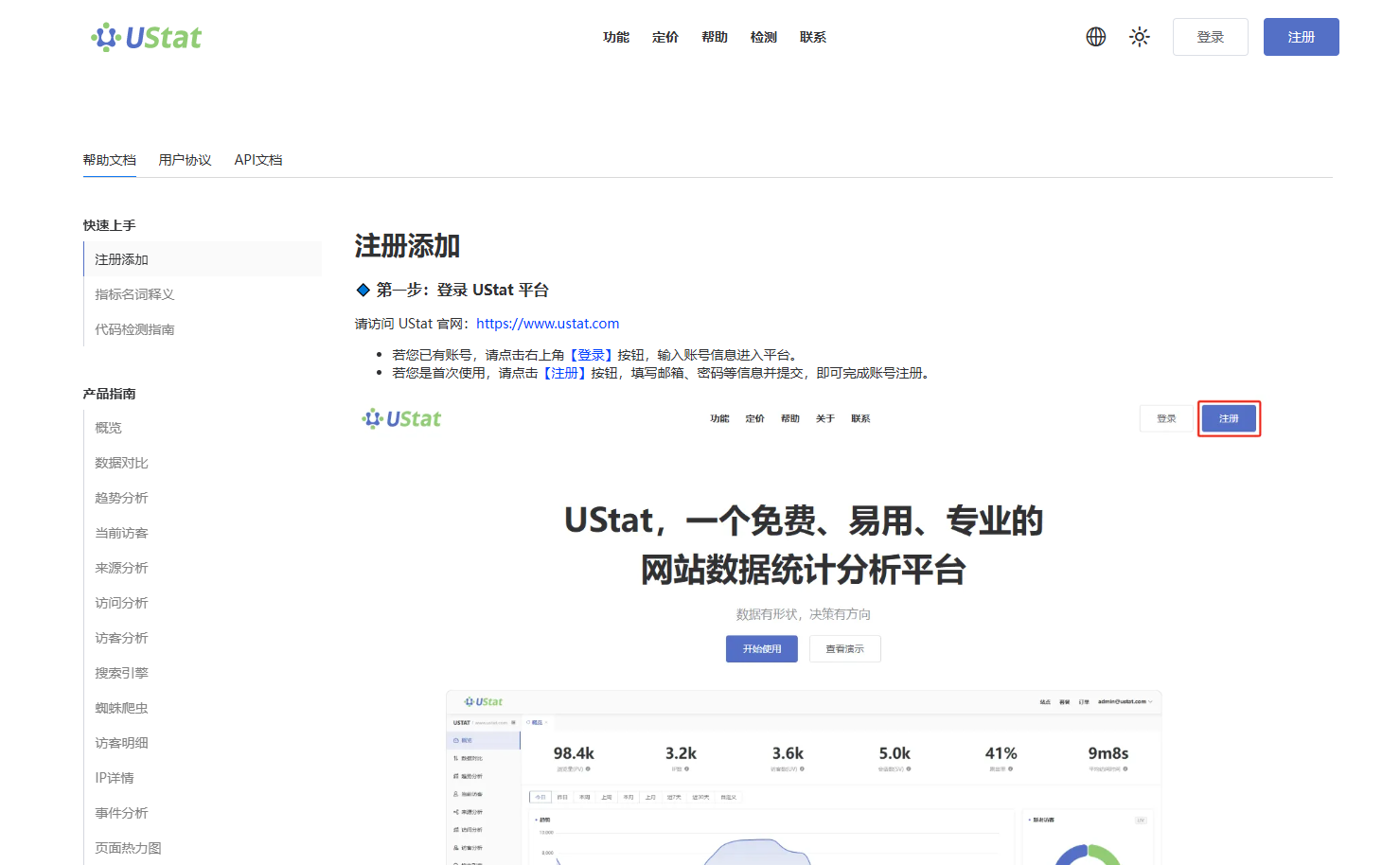Open 来源分析 in the sidebar
Screen dimensions: 1400x865
point(203,568)
